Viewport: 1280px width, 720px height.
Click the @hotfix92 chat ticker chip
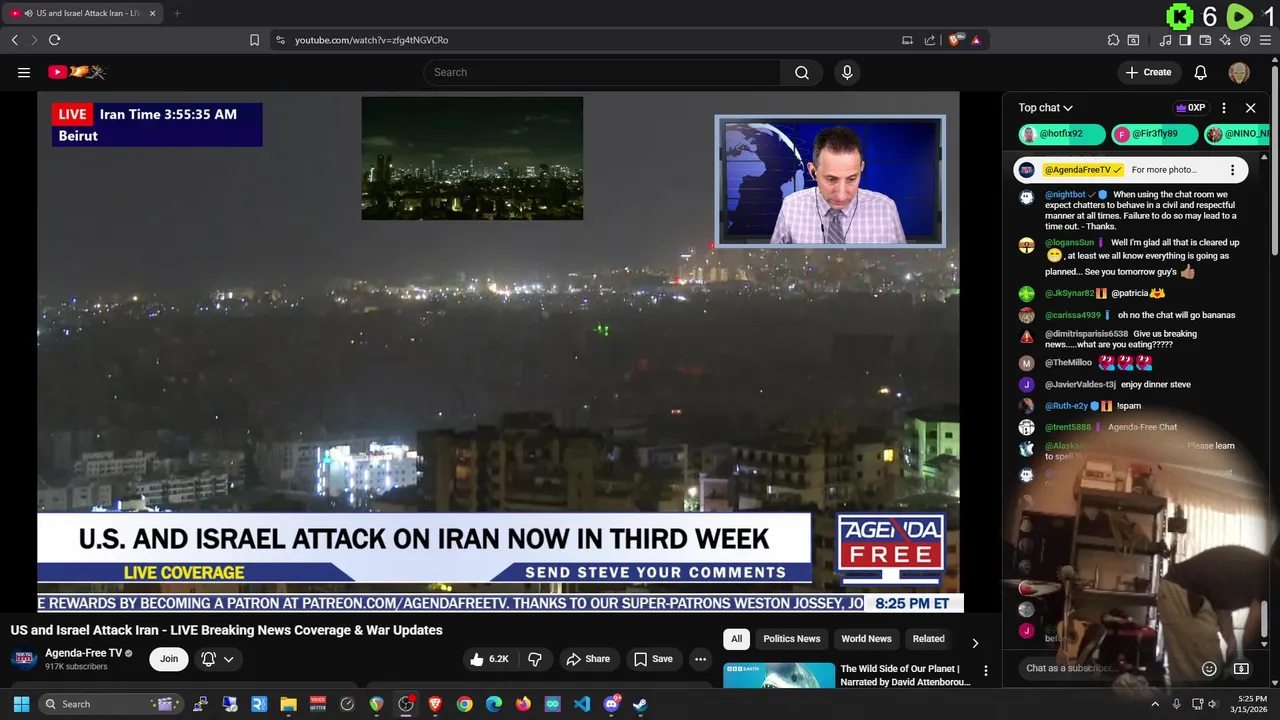(x=1062, y=134)
